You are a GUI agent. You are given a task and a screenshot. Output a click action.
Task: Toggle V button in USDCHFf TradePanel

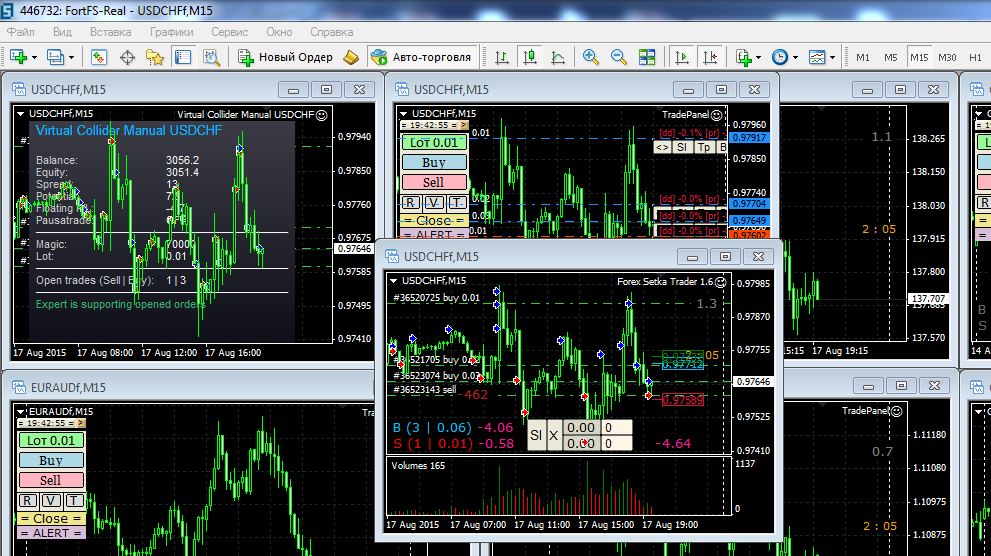point(434,202)
